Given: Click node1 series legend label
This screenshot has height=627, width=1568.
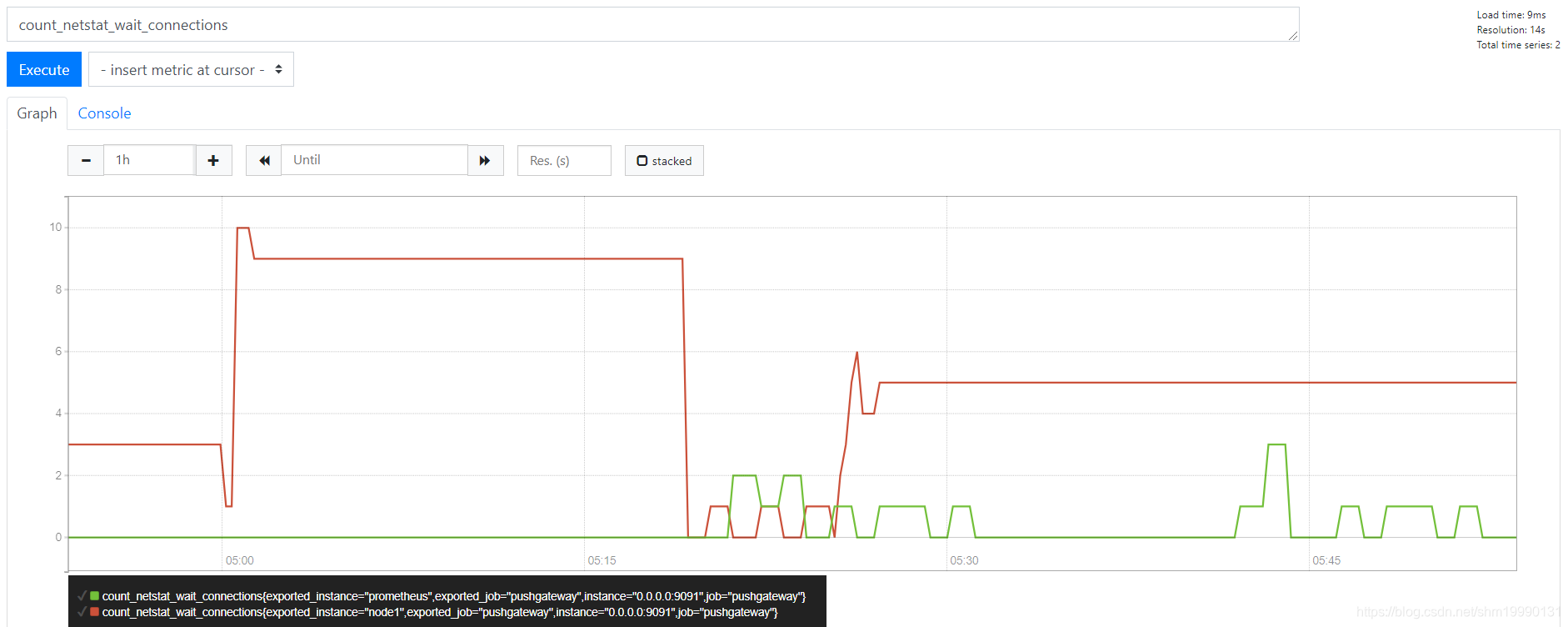Looking at the screenshot, I should (440, 612).
